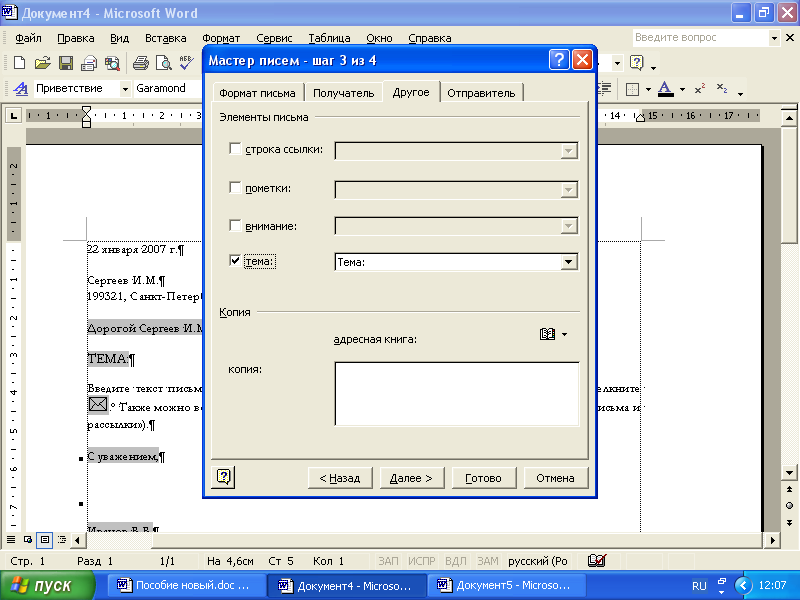Uncheck the 'тема' checkbox

[235, 261]
